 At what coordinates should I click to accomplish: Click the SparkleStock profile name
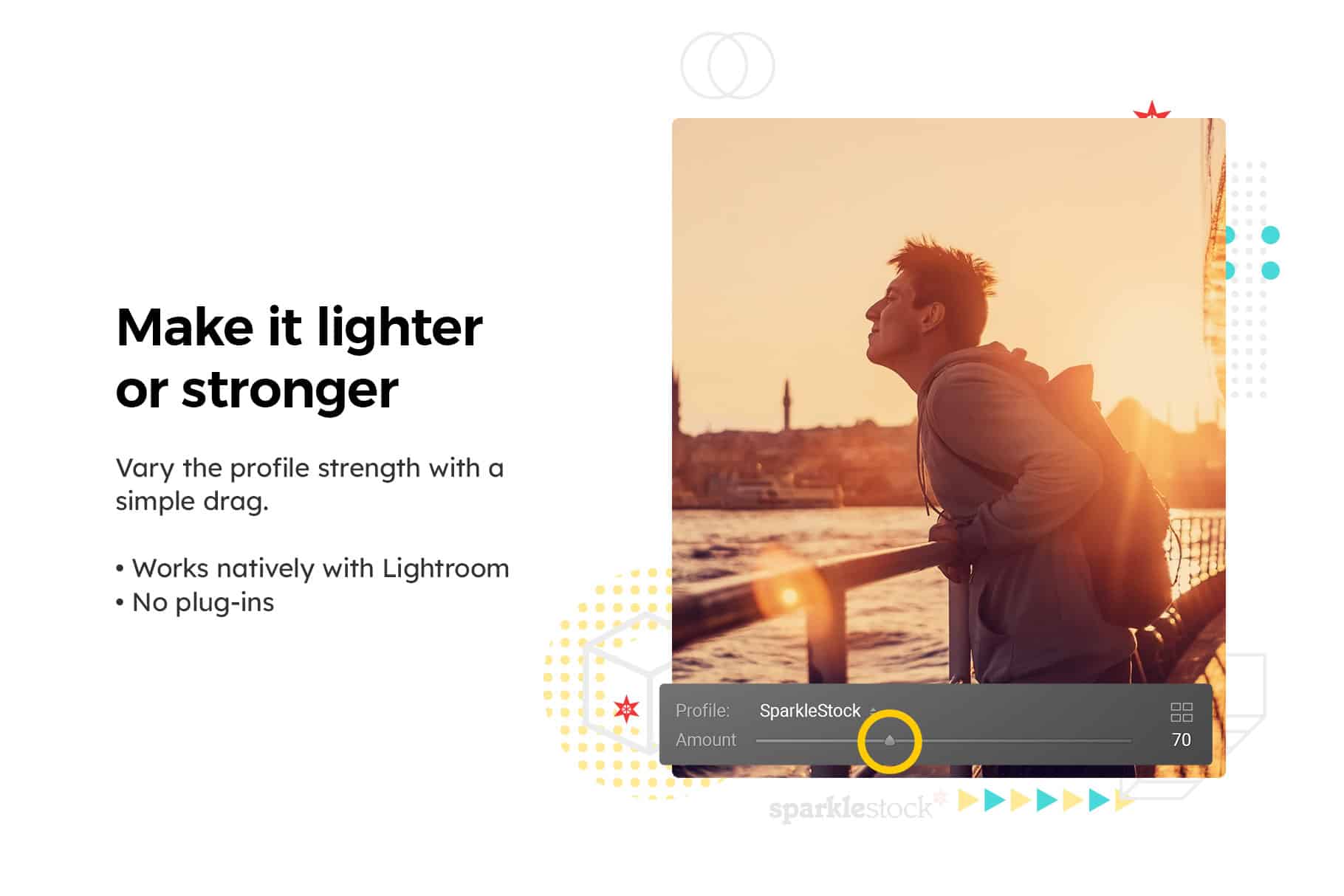pyautogui.click(x=810, y=711)
